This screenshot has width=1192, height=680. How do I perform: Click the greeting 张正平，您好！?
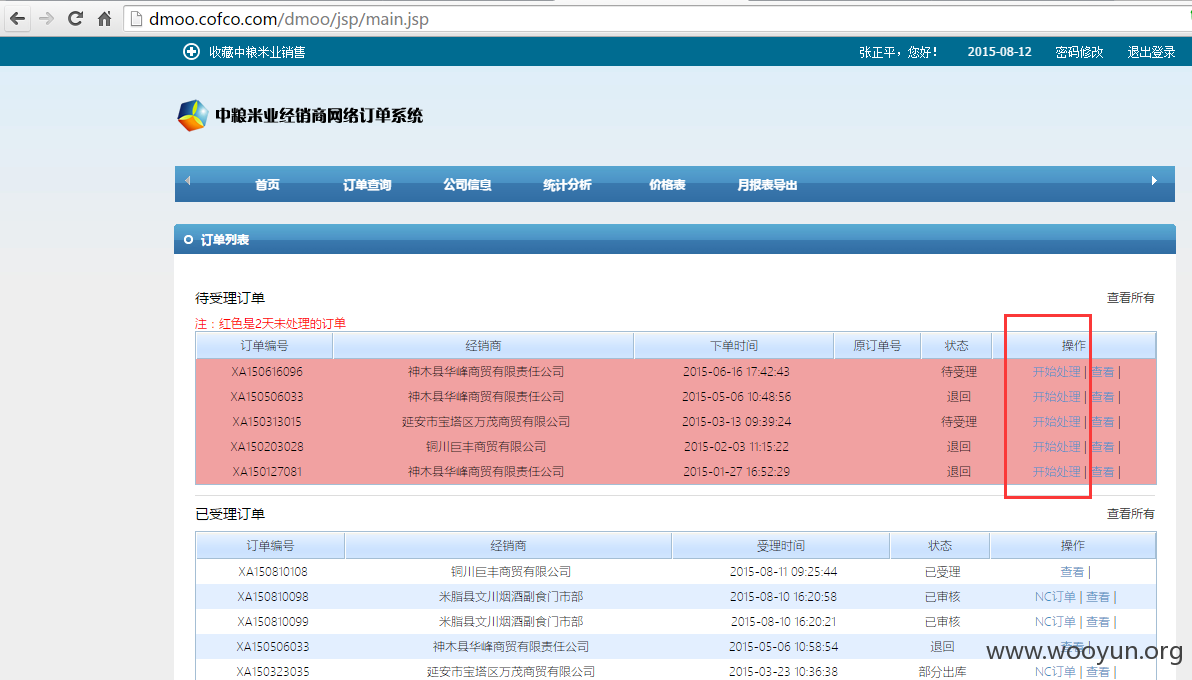tap(899, 52)
